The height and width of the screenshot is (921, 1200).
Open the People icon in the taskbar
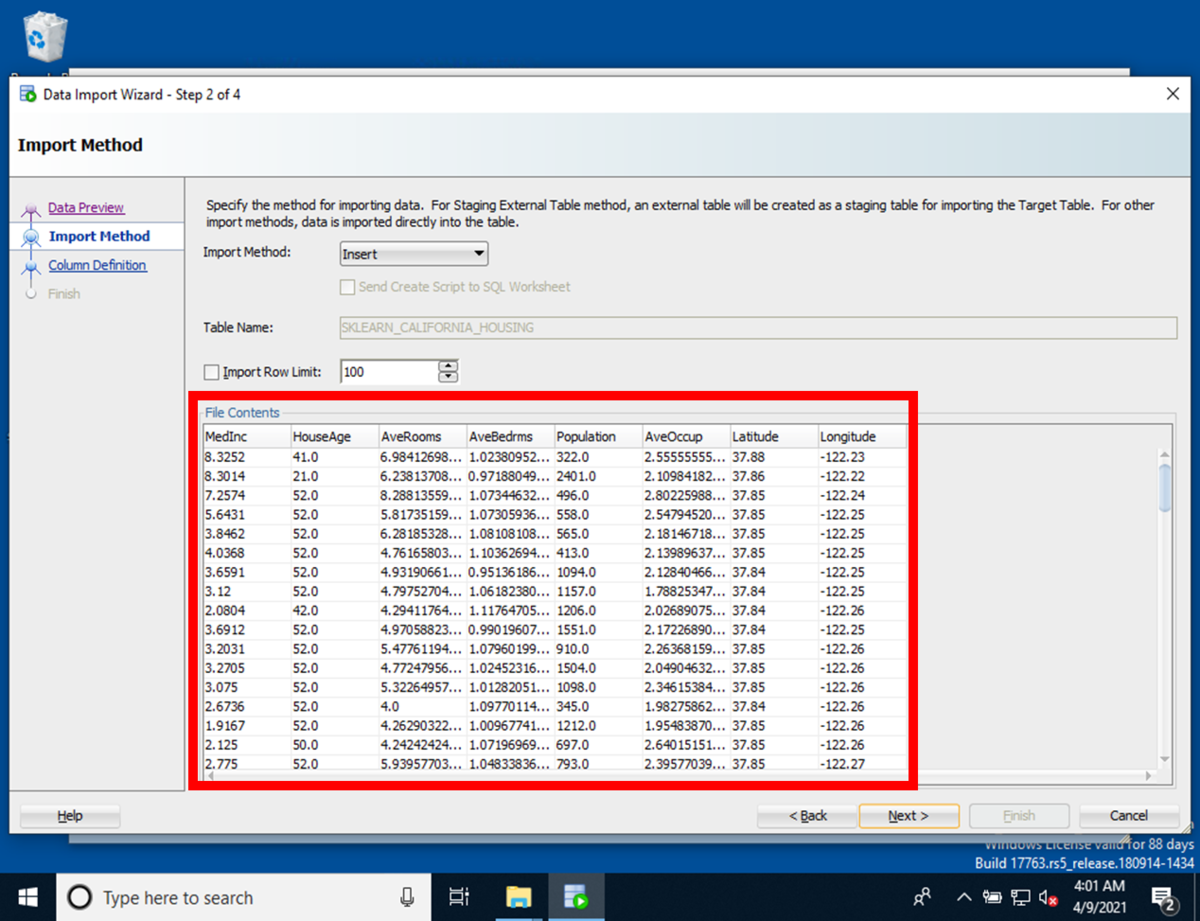pos(923,897)
